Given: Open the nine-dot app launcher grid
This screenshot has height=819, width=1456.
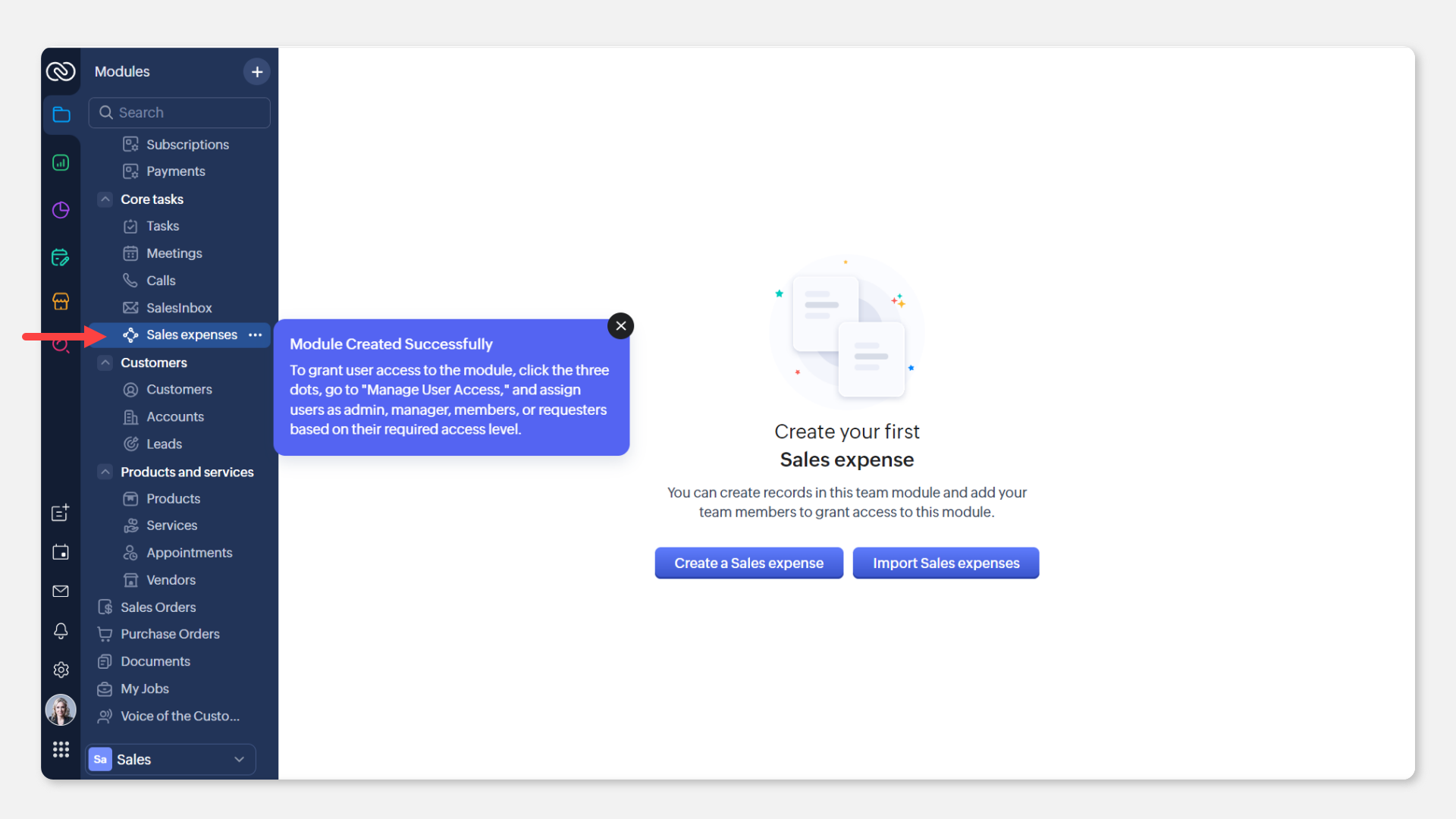Looking at the screenshot, I should click(x=61, y=749).
